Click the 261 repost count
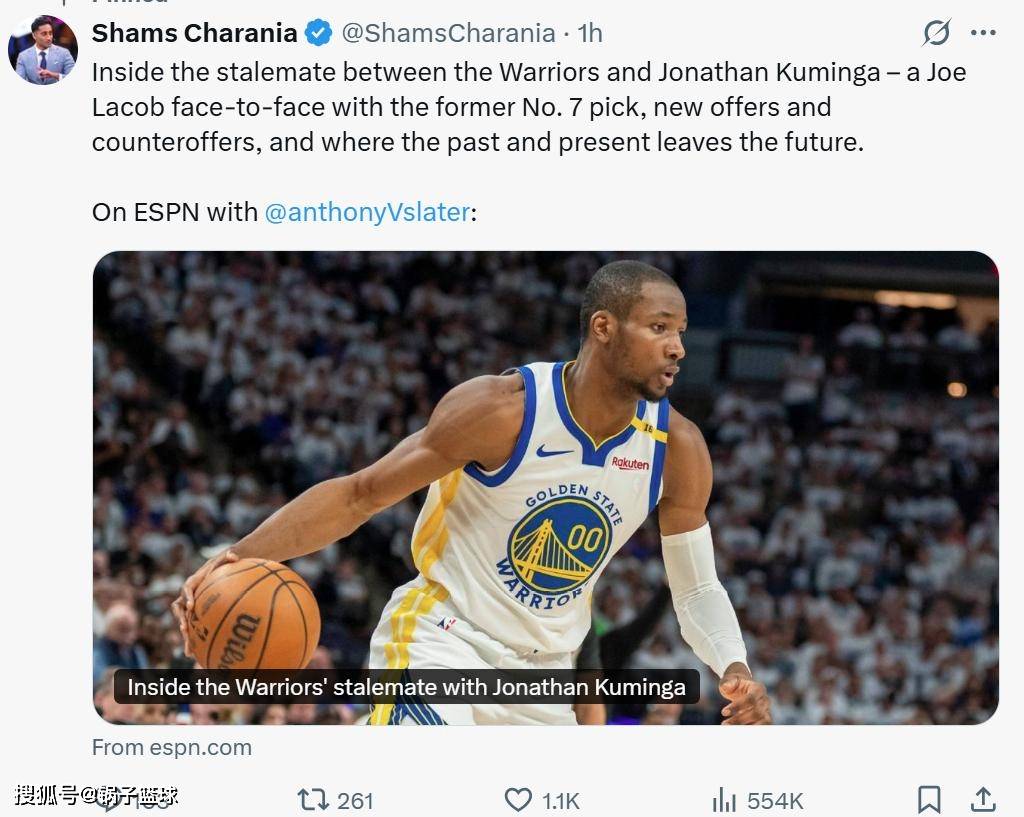The width and height of the screenshot is (1024, 817). [x=355, y=800]
